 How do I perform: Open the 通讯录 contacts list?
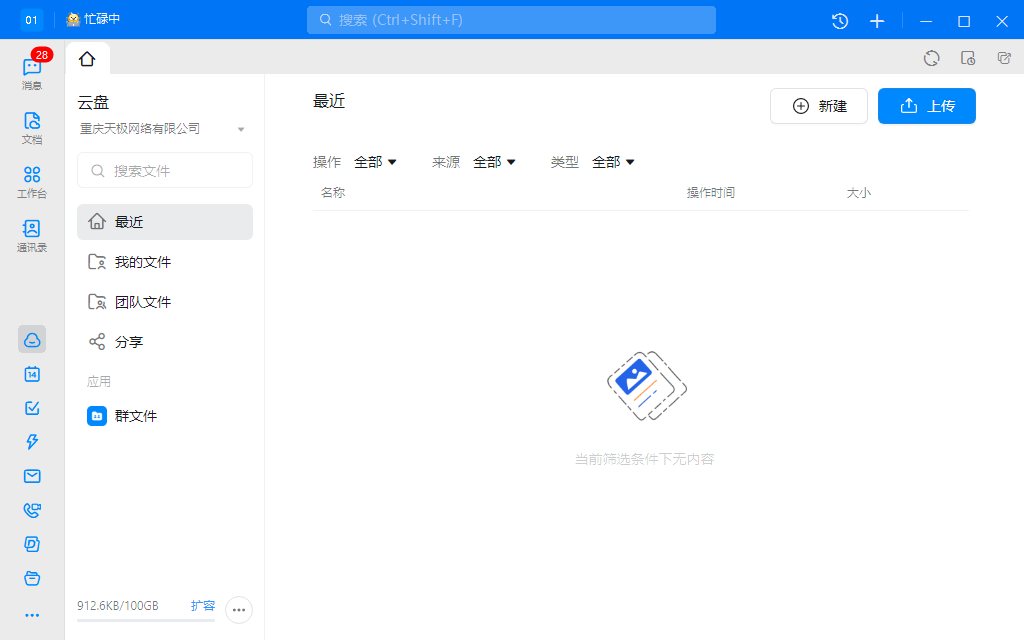click(x=31, y=232)
